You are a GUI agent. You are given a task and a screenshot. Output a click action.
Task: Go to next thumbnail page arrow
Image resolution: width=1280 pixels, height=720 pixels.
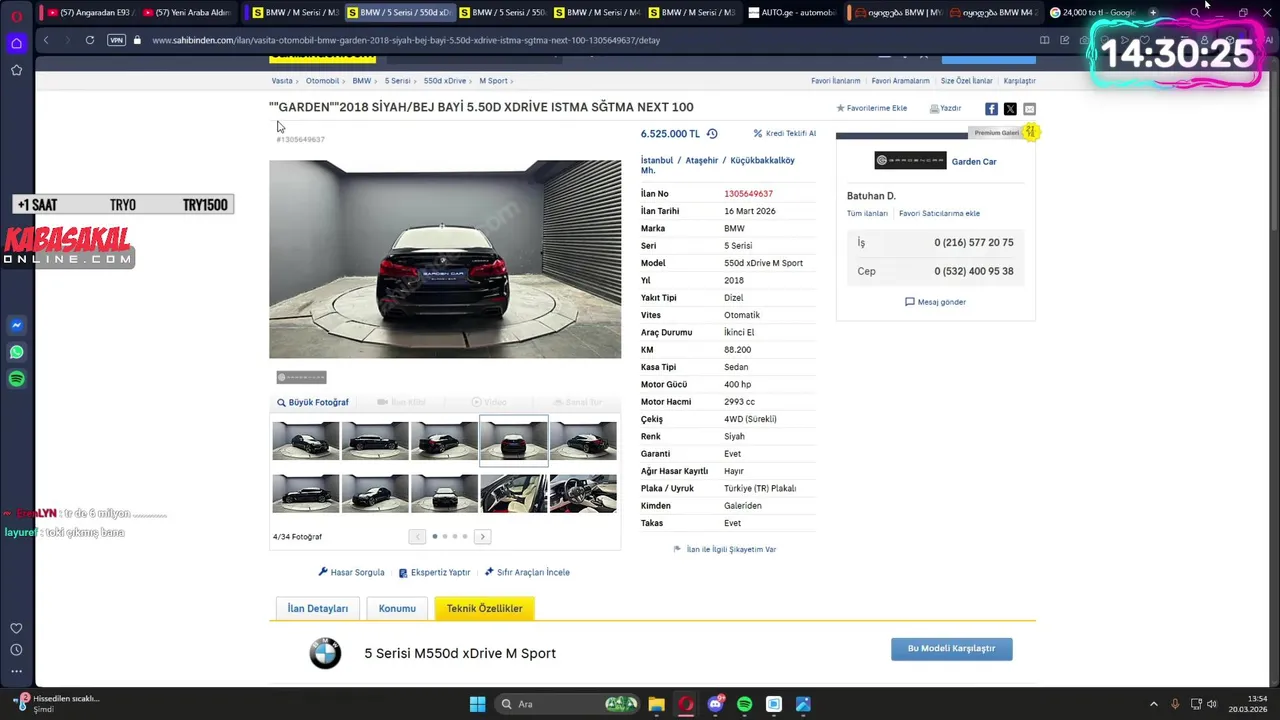pyautogui.click(x=482, y=537)
